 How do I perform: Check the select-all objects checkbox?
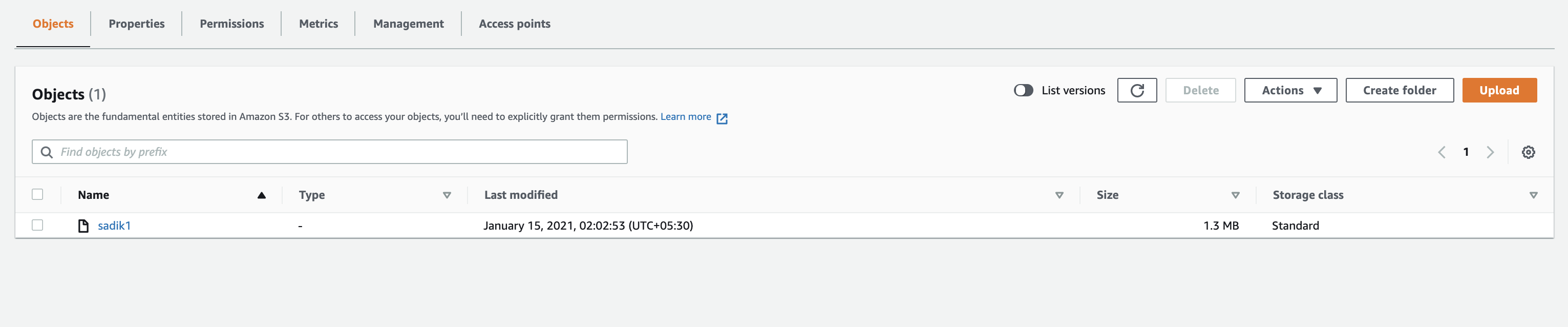[38, 194]
